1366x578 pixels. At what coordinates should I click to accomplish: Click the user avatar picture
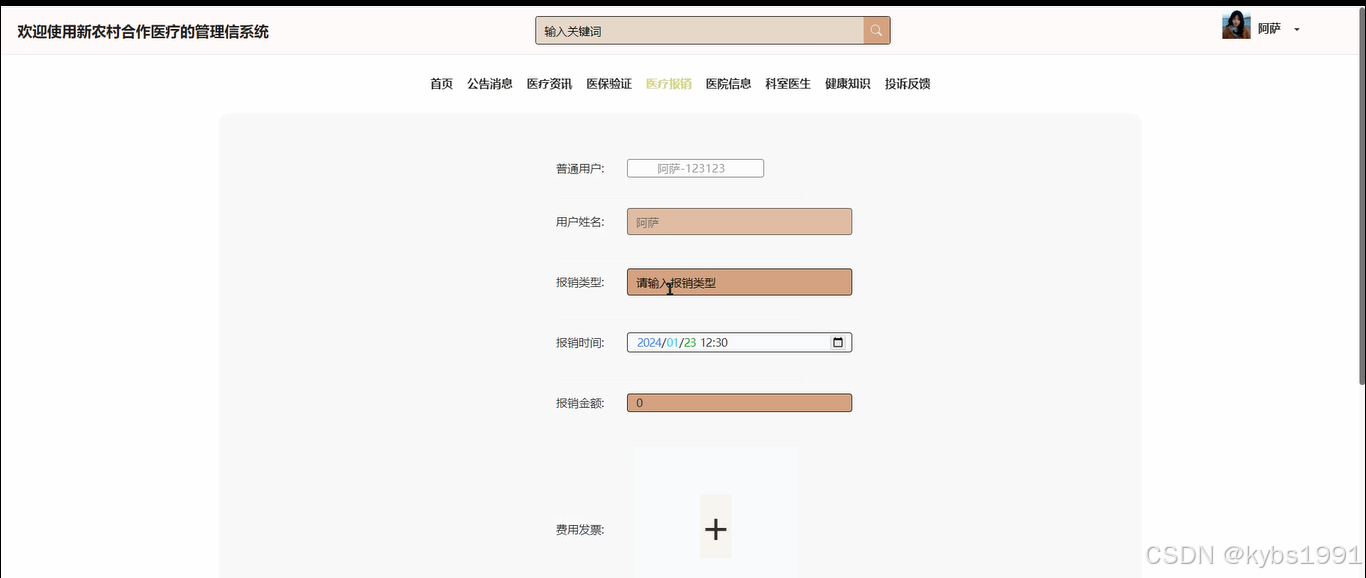[x=1236, y=25]
